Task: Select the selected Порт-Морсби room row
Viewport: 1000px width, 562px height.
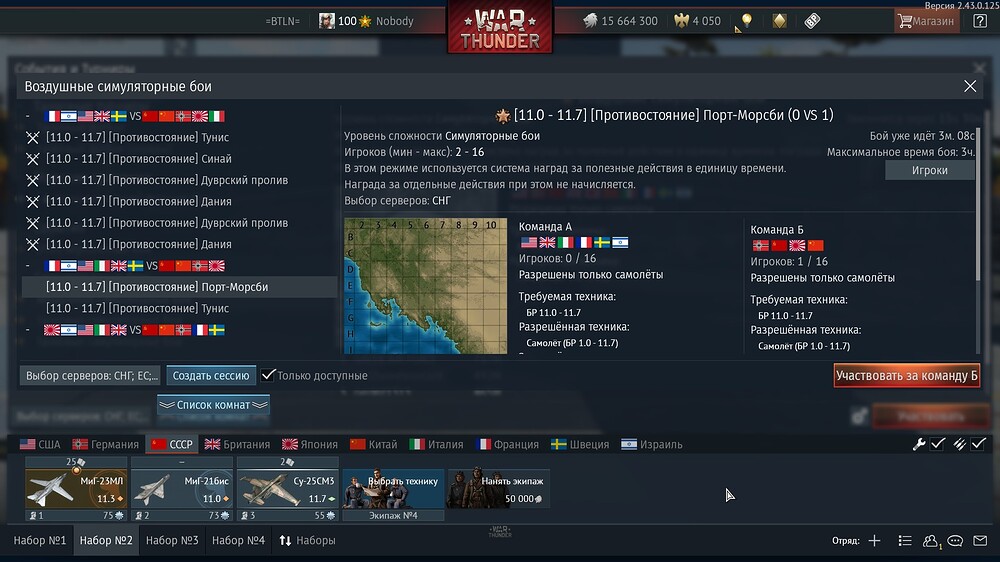Action: (x=180, y=287)
